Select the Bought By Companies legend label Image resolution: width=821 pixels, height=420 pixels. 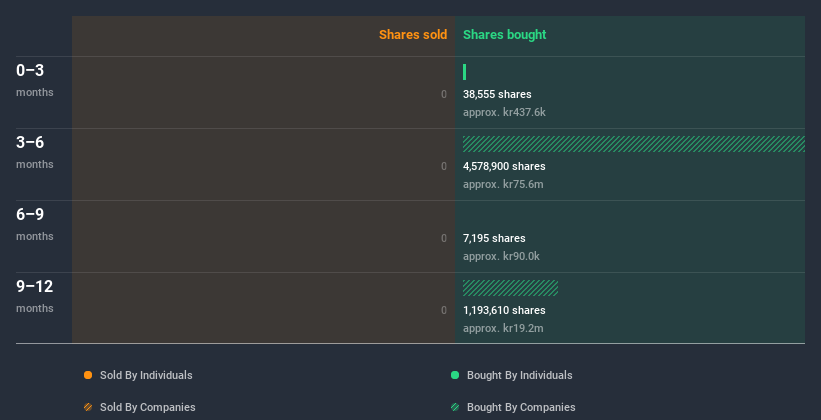pos(521,407)
